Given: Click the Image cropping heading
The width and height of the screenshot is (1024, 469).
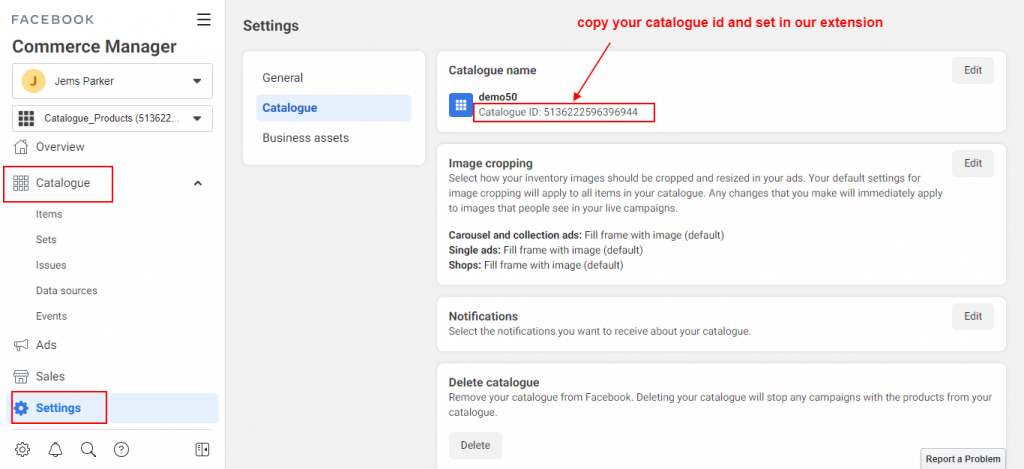Looking at the screenshot, I should 491,163.
